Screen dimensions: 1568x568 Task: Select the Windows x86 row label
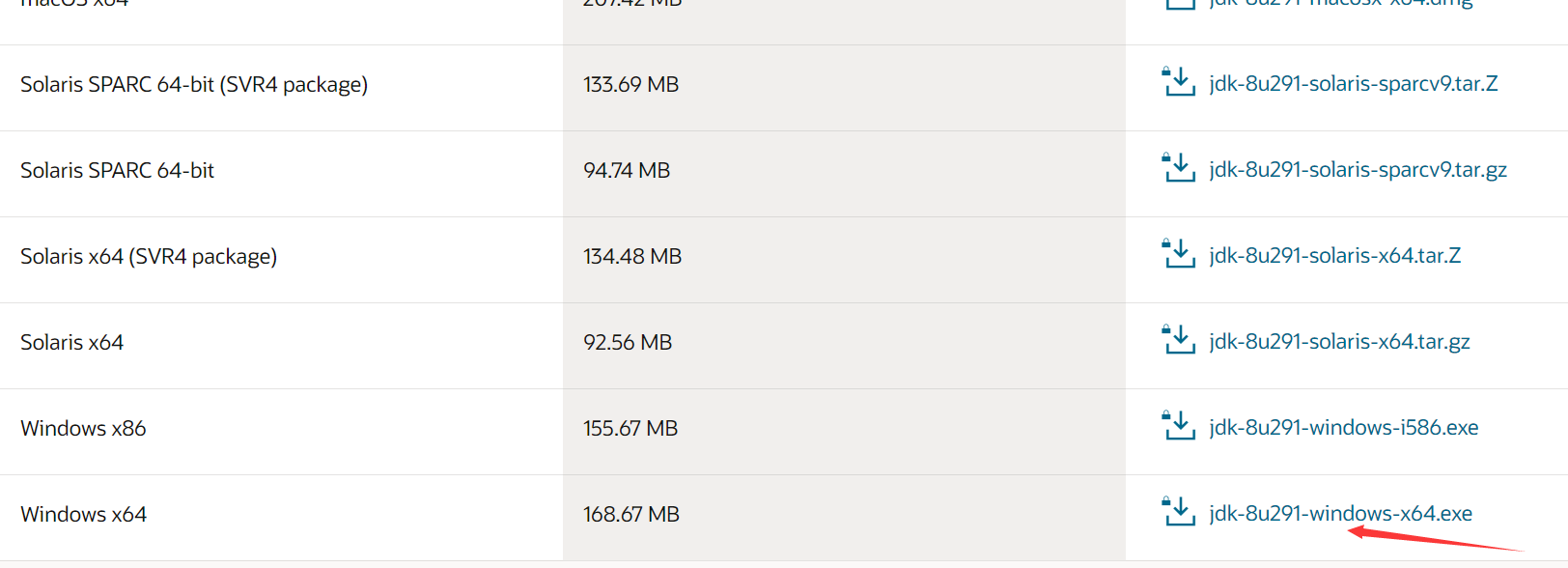pos(84,429)
